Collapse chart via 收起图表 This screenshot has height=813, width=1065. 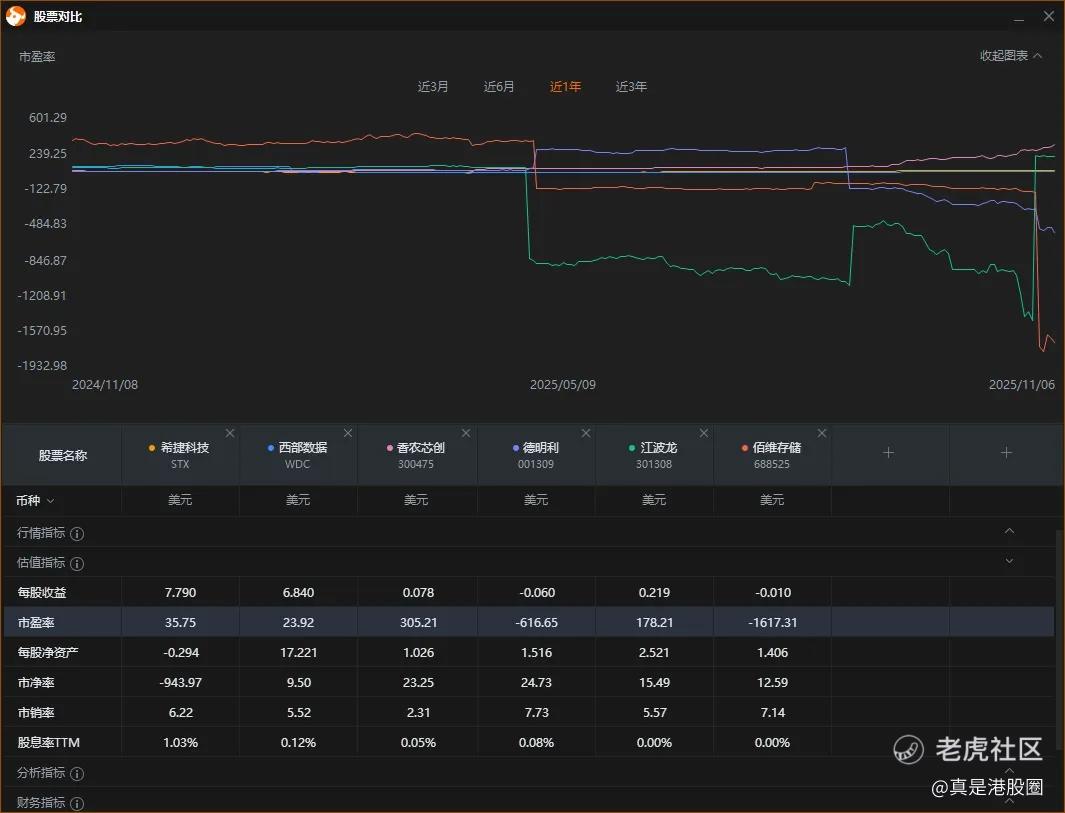[1011, 56]
